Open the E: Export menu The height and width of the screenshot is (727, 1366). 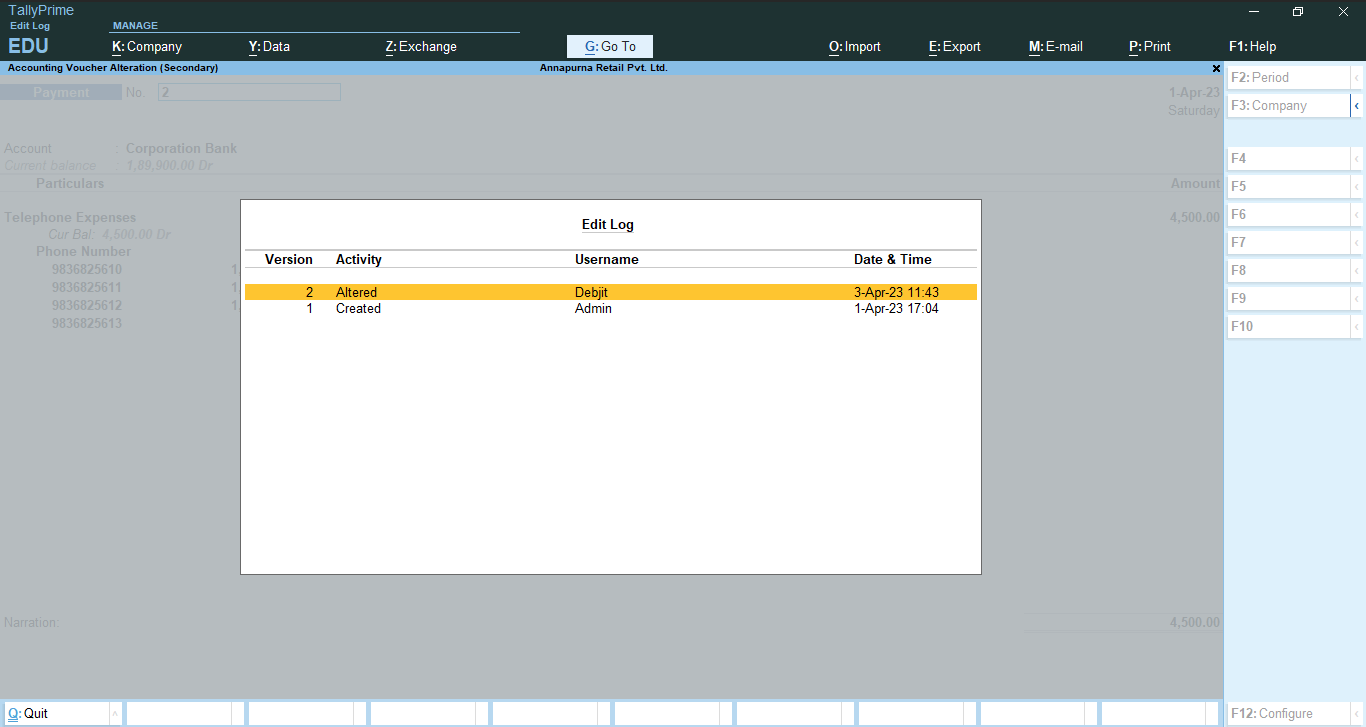955,46
